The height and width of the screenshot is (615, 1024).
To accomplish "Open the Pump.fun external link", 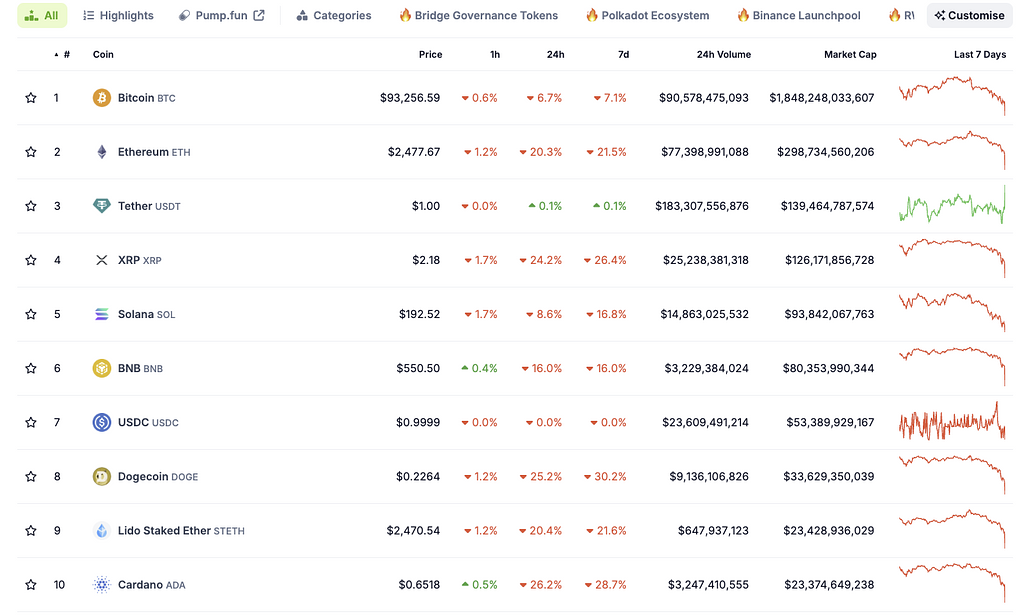I will (222, 16).
